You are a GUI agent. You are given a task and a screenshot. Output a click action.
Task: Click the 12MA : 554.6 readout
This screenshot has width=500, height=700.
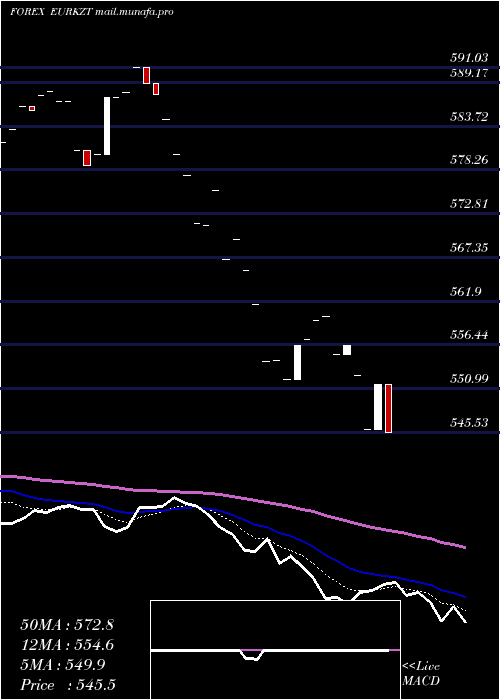(67, 645)
